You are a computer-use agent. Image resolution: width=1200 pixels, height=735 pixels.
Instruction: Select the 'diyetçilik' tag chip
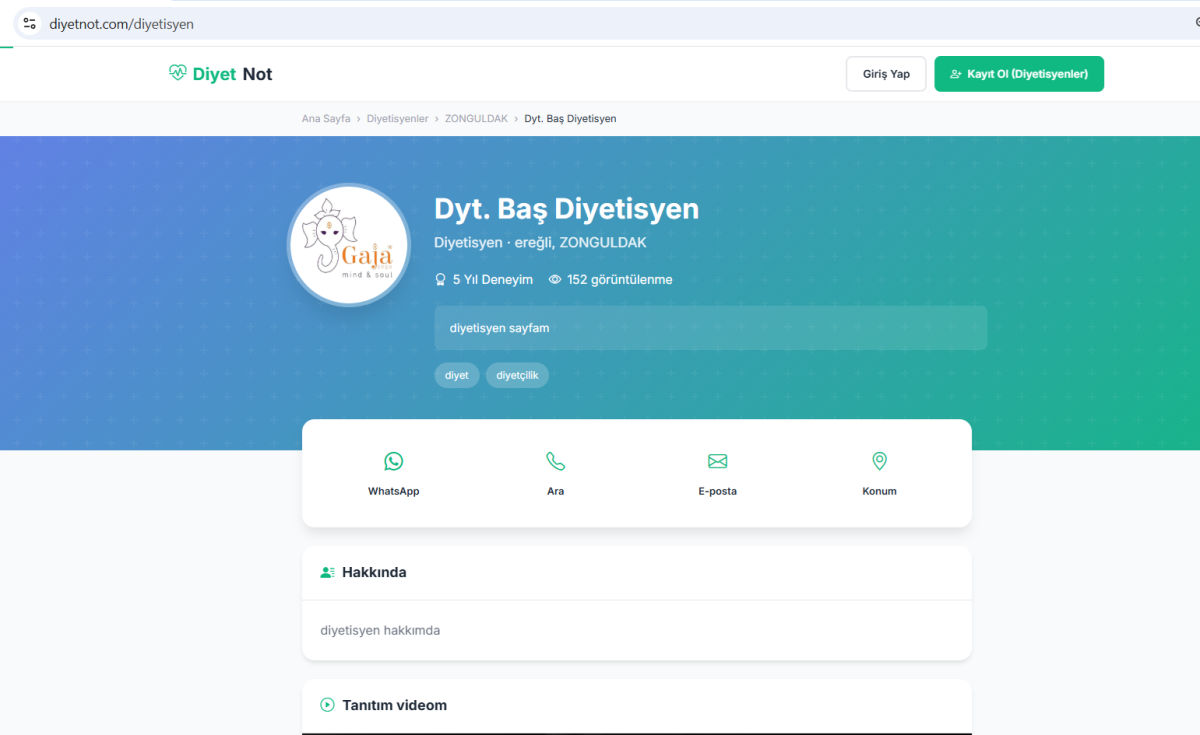pyautogui.click(x=517, y=375)
